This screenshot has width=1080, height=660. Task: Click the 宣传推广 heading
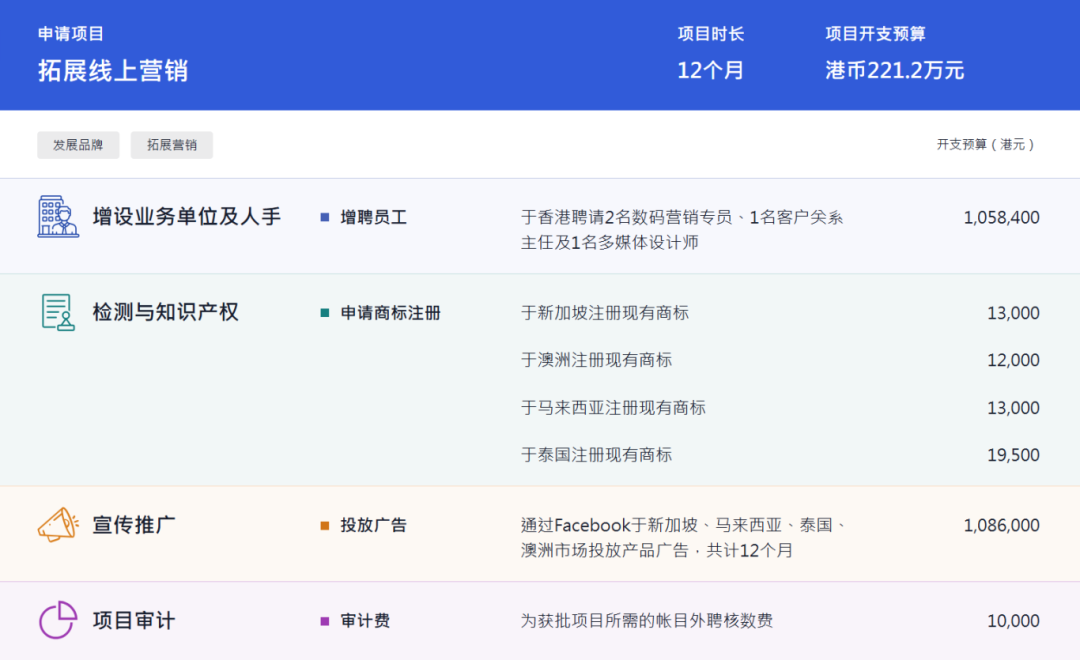134,525
